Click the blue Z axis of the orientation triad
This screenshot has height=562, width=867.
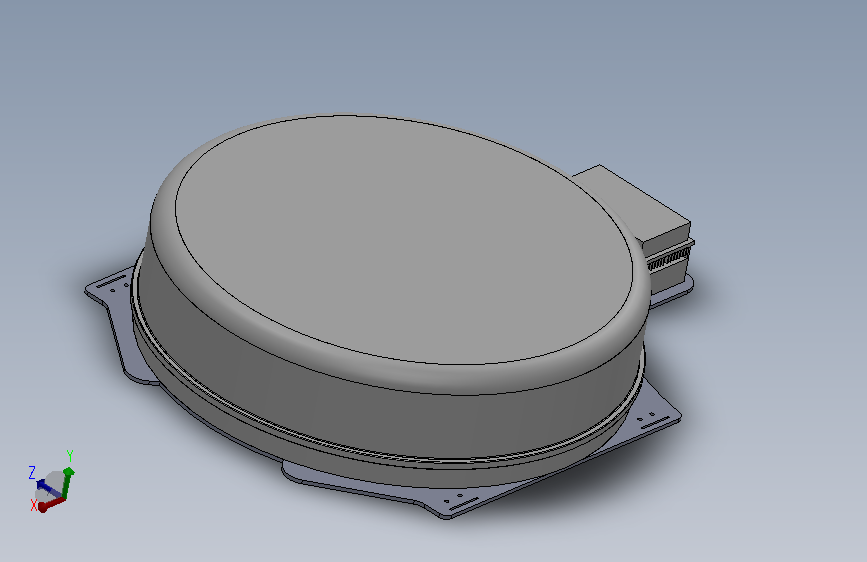49,488
